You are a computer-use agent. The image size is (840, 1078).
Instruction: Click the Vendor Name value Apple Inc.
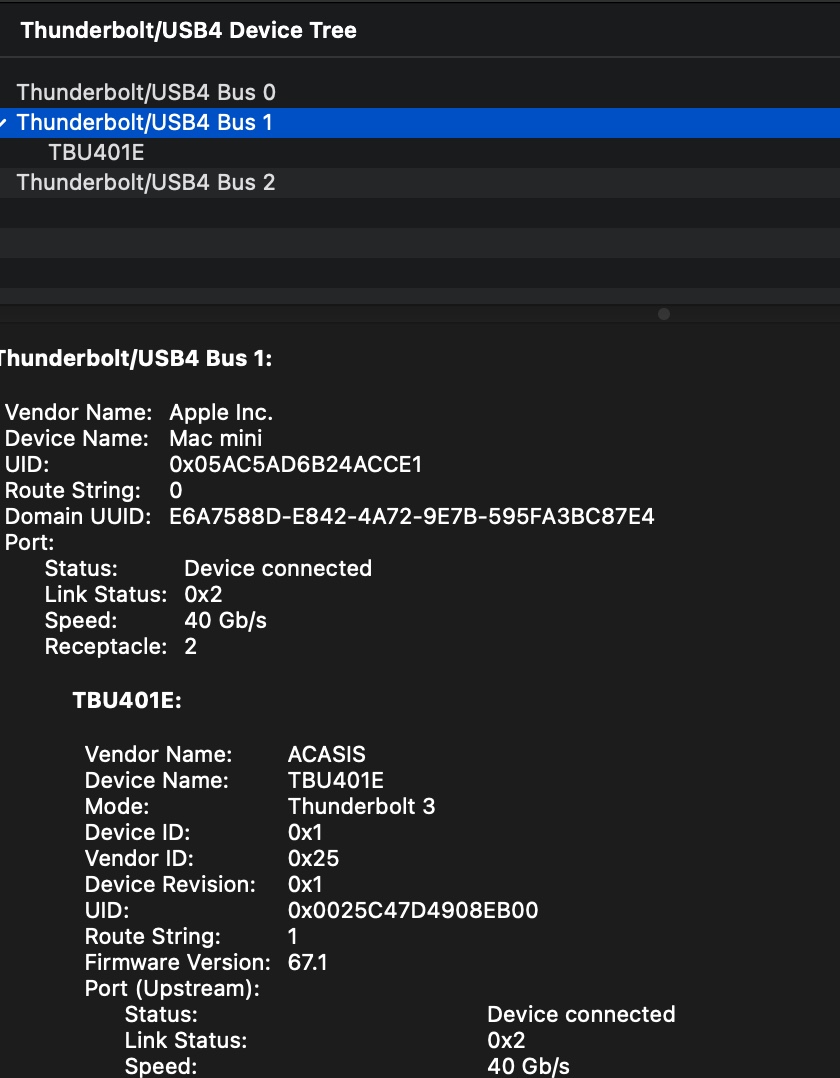[221, 412]
